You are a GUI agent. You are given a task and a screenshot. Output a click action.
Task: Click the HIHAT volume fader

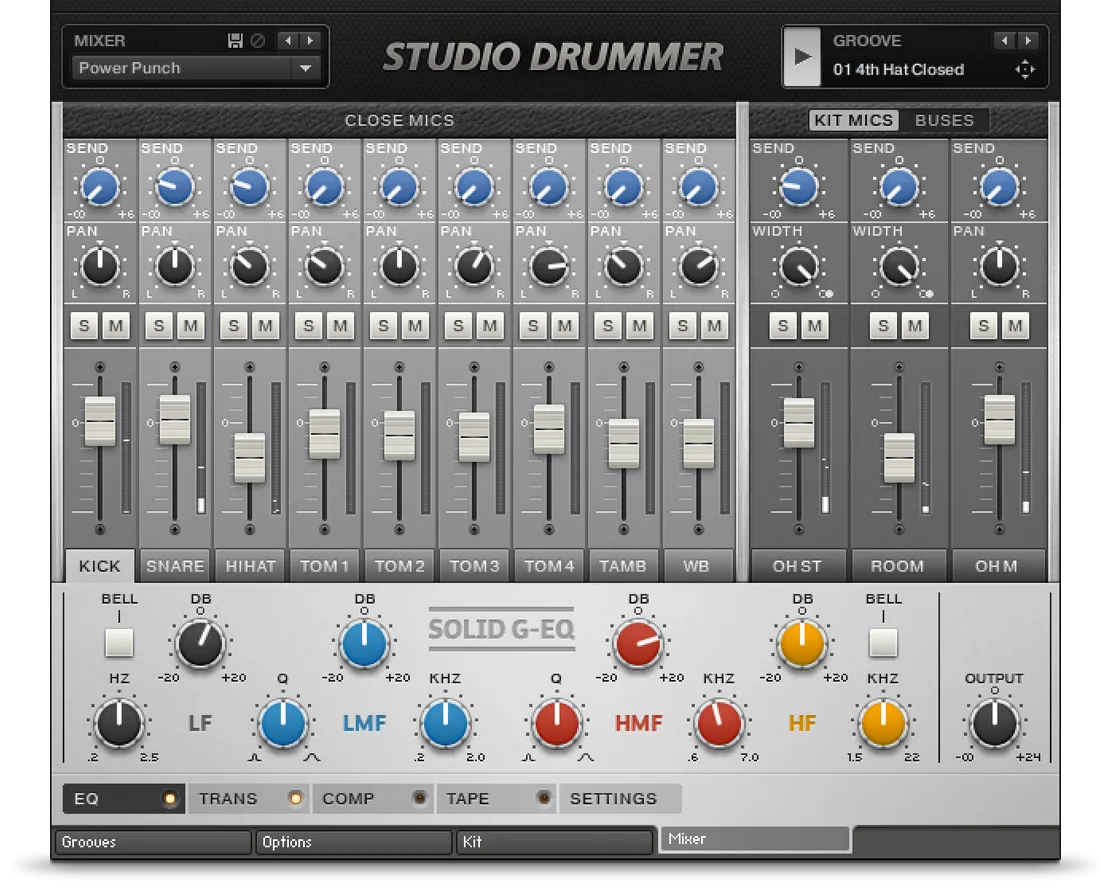pos(250,458)
